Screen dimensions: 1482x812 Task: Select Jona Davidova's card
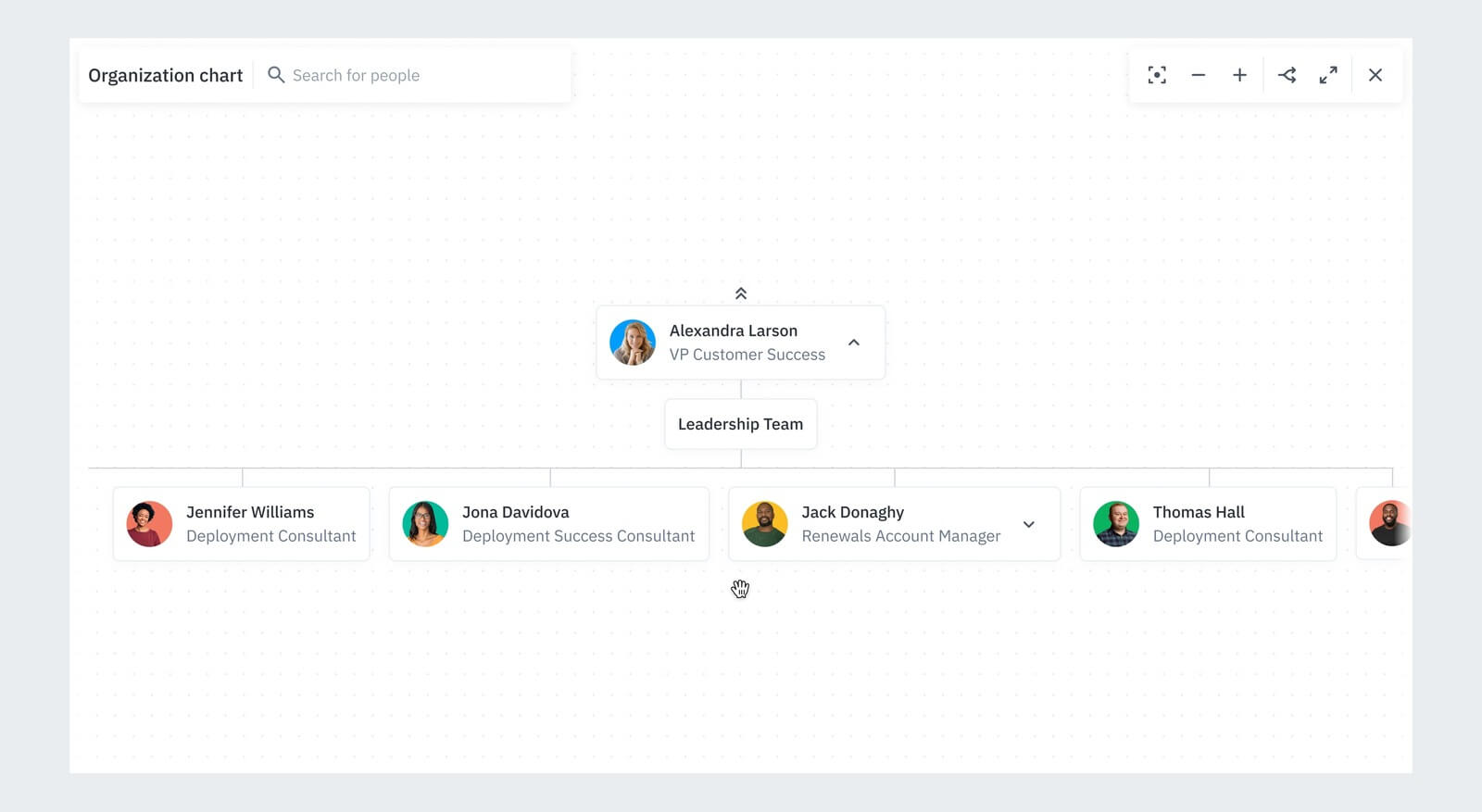pyautogui.click(x=548, y=523)
